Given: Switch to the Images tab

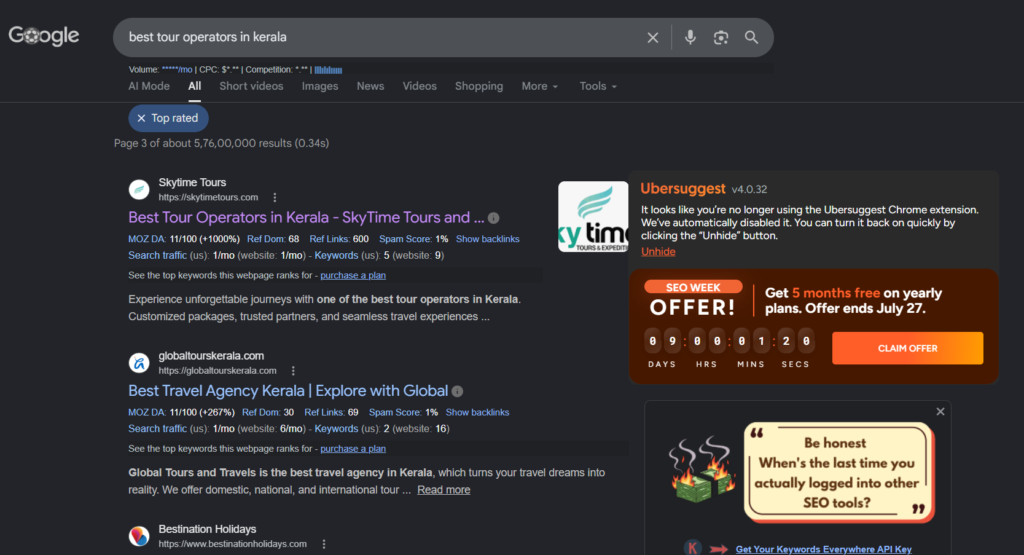Looking at the screenshot, I should 320,86.
